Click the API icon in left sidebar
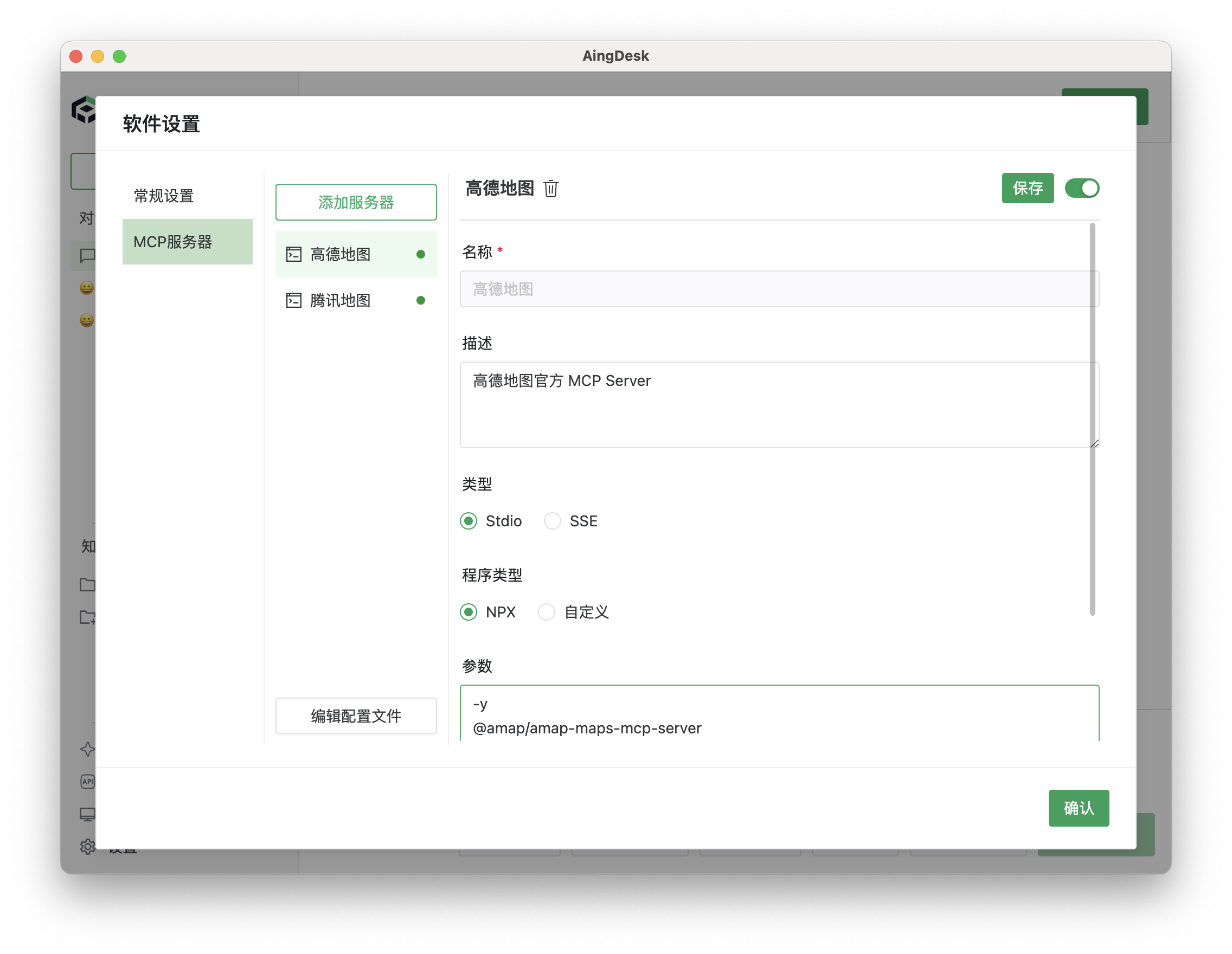1232x954 pixels. tap(87, 782)
